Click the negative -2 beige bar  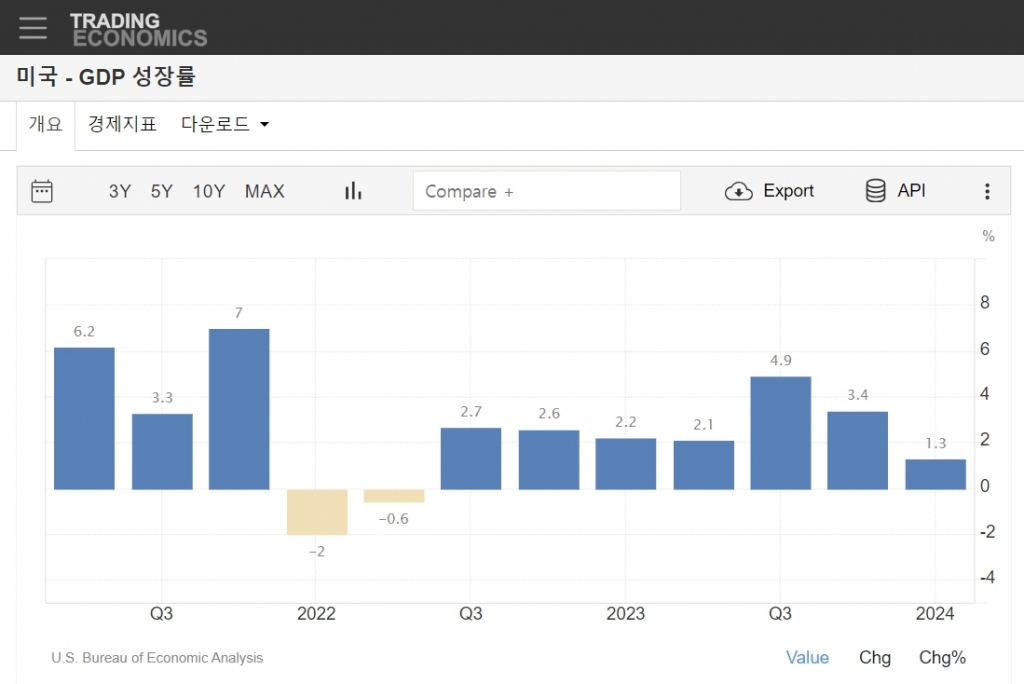click(317, 512)
